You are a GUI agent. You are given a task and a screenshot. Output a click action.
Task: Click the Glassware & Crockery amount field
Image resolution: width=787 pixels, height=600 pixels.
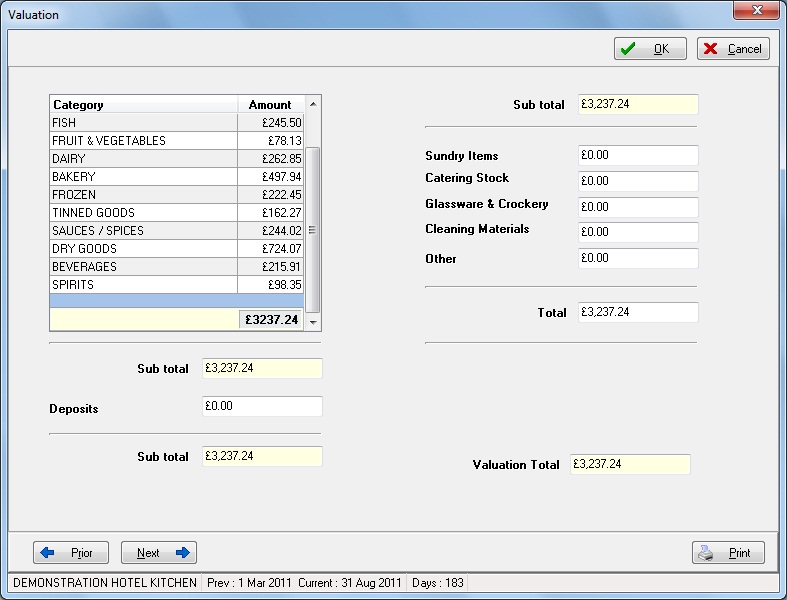pos(638,207)
